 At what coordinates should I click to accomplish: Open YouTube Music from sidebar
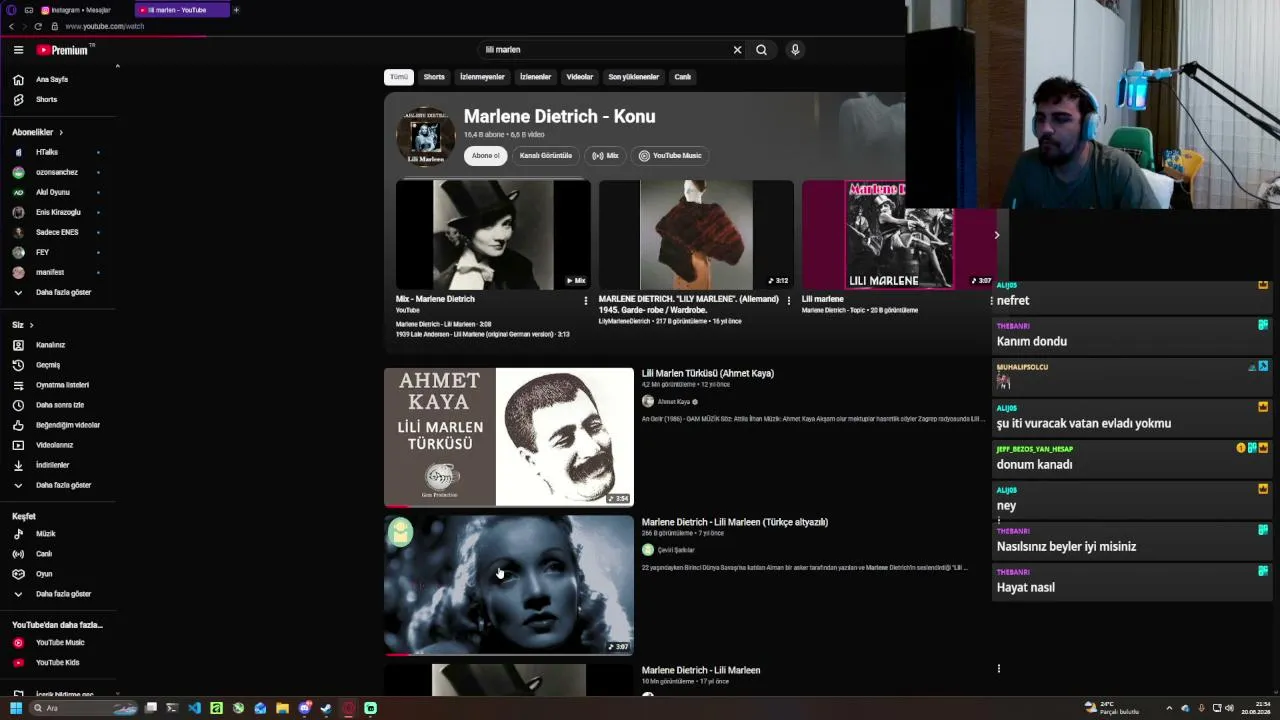(60, 643)
